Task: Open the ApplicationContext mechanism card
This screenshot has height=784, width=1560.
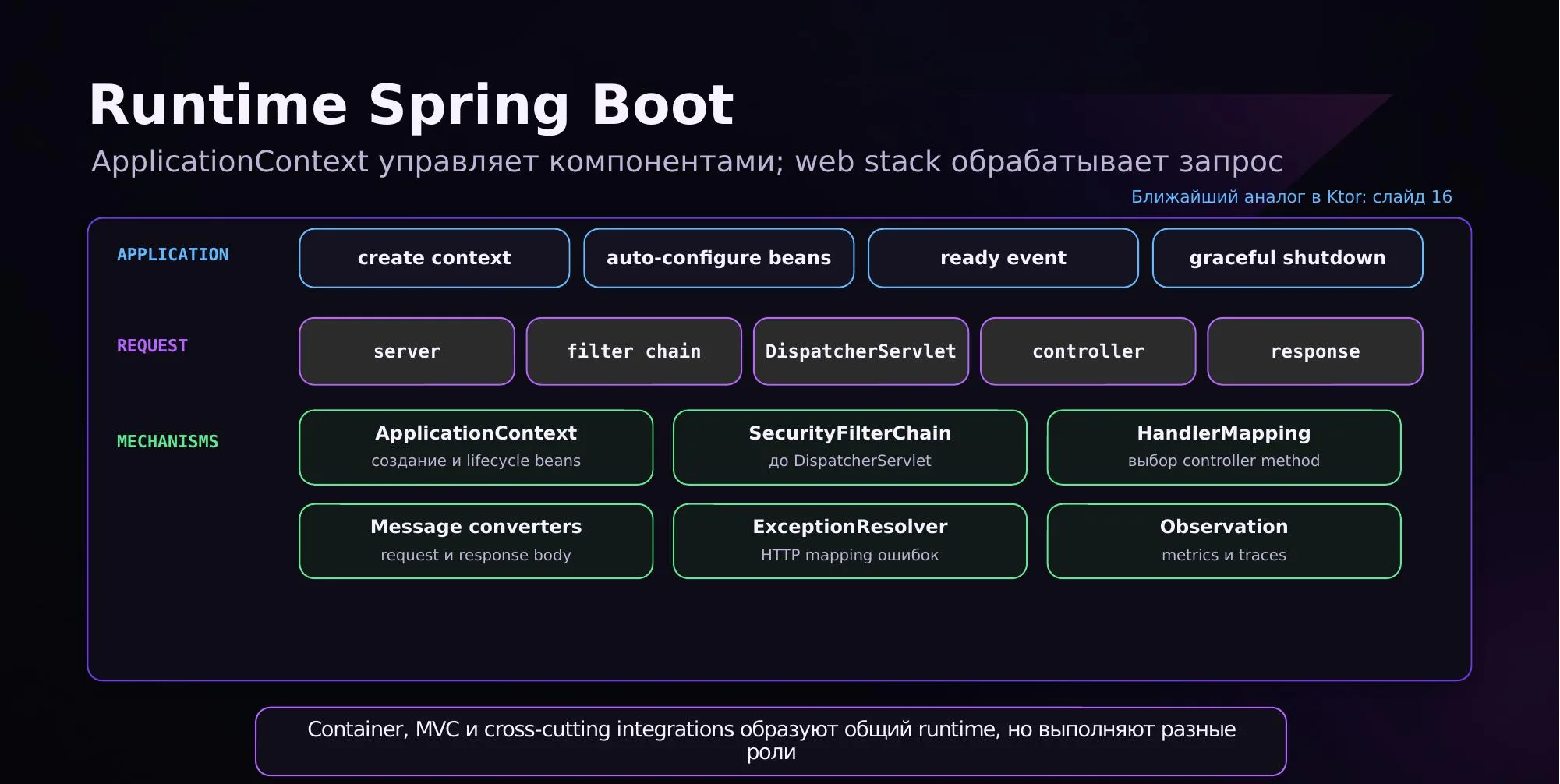Action: [476, 447]
